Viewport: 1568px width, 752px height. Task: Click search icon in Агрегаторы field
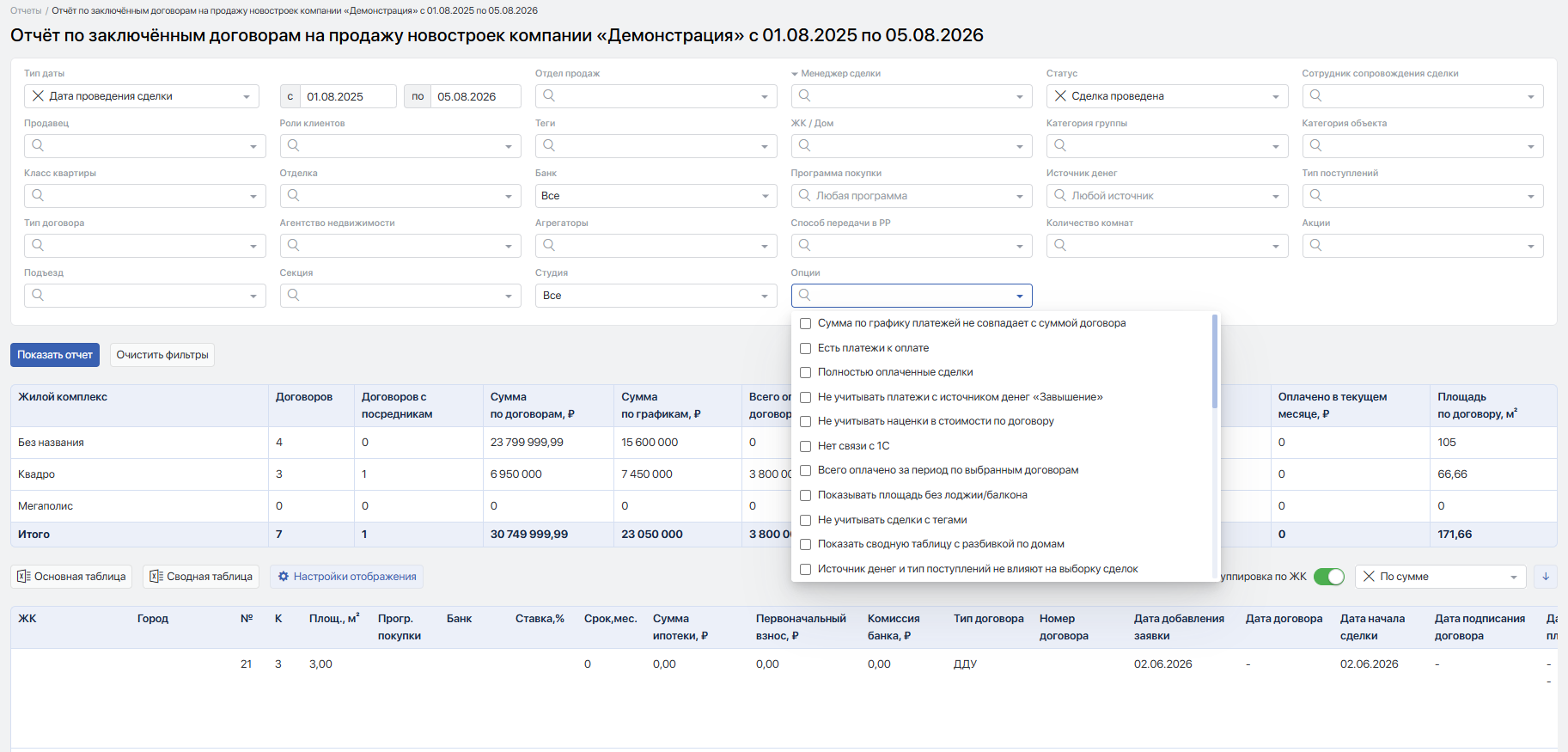549,245
